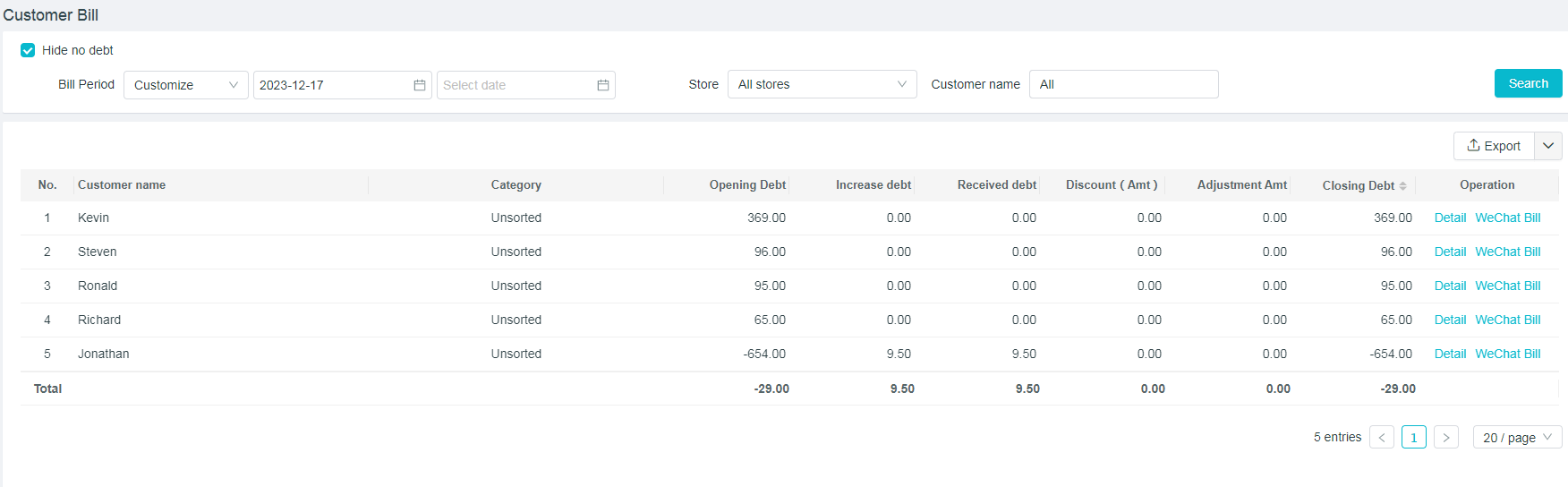The image size is (1568, 487).
Task: Go to the previous page arrow
Action: click(1381, 437)
